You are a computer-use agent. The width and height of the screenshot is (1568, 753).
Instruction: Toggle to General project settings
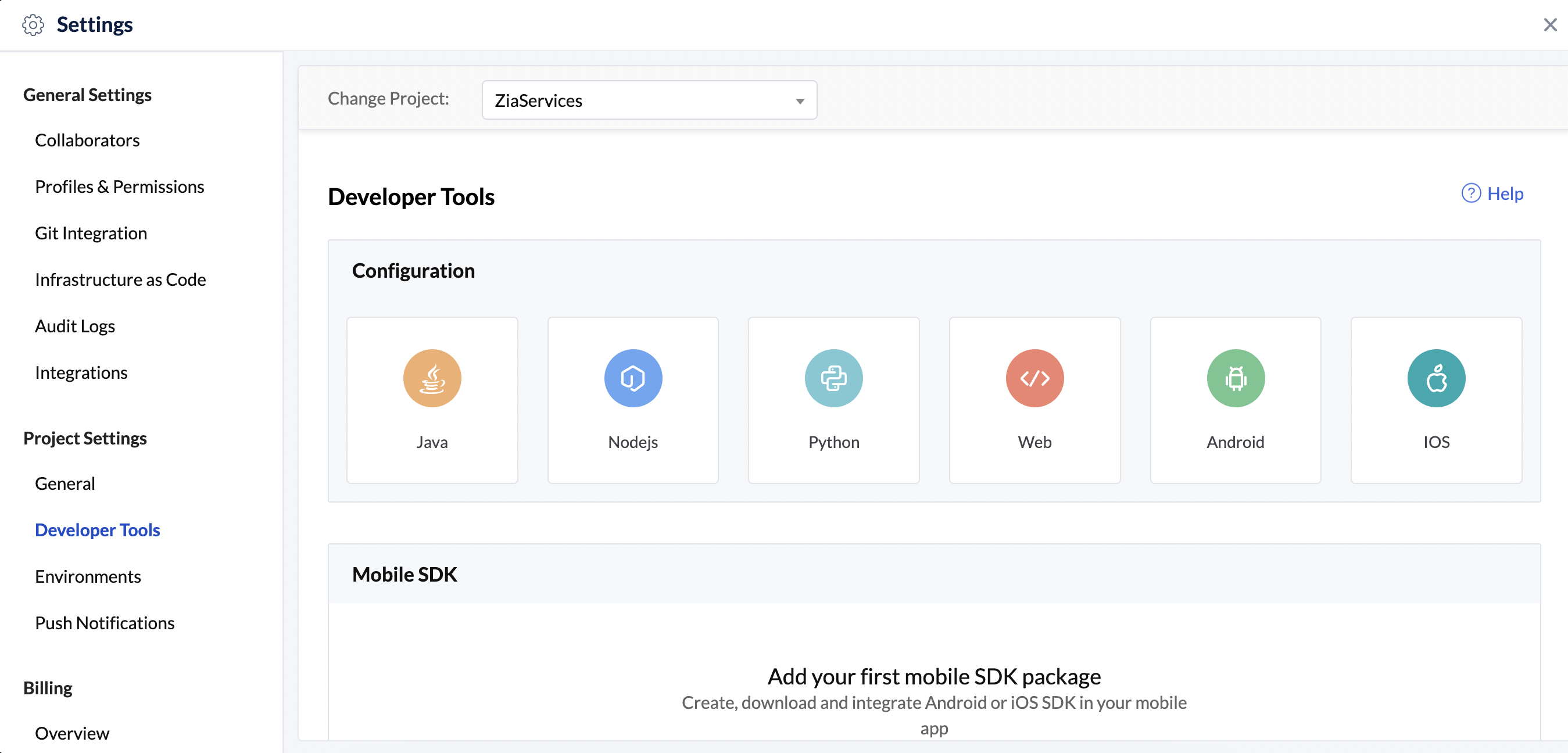(x=65, y=483)
